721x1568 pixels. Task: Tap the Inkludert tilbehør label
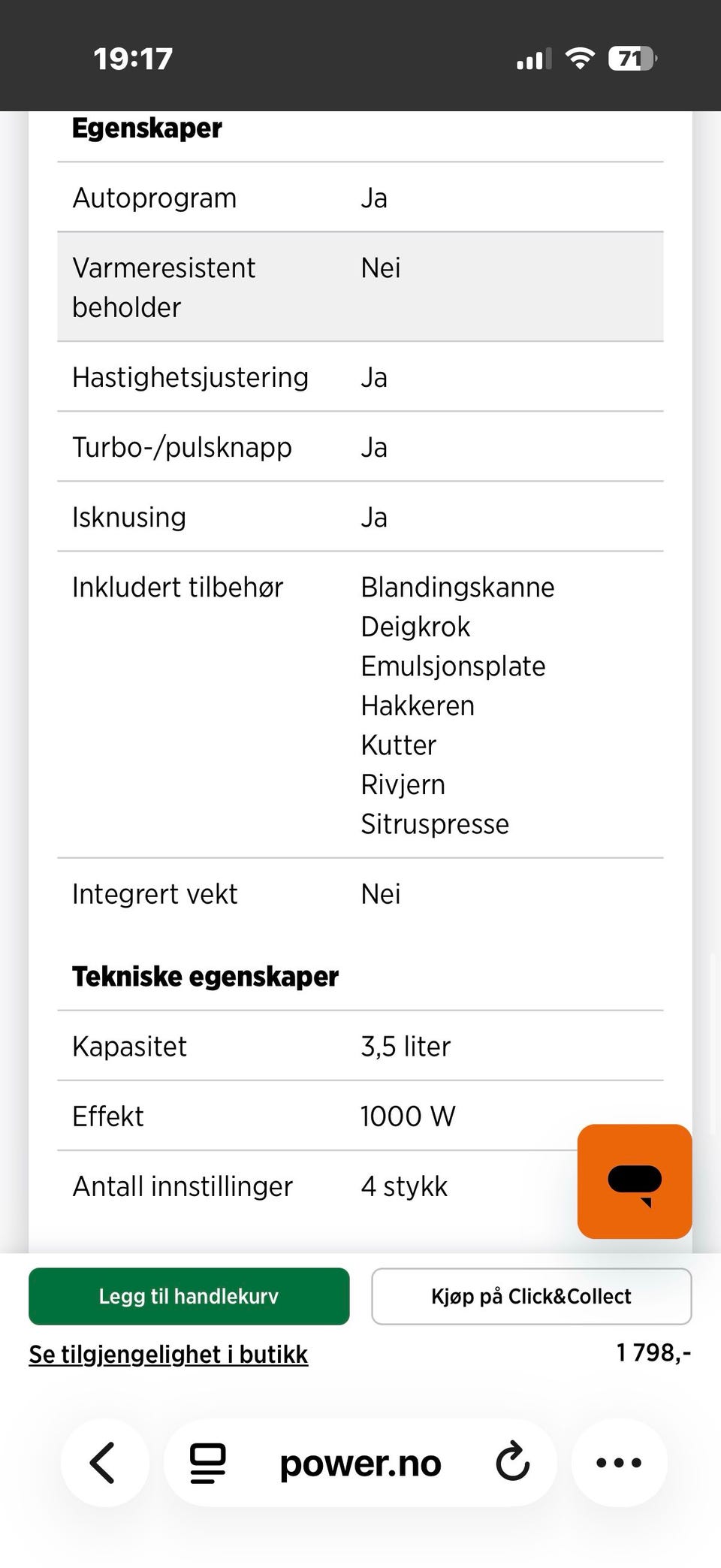pos(177,587)
